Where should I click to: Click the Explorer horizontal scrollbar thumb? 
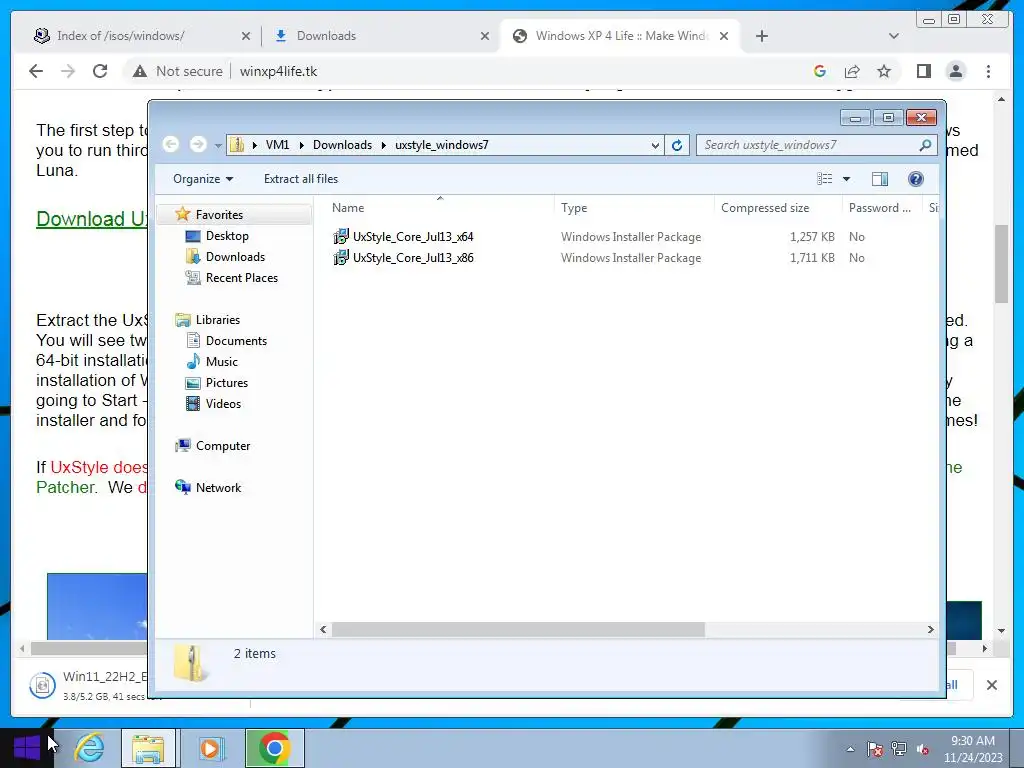pyautogui.click(x=518, y=630)
